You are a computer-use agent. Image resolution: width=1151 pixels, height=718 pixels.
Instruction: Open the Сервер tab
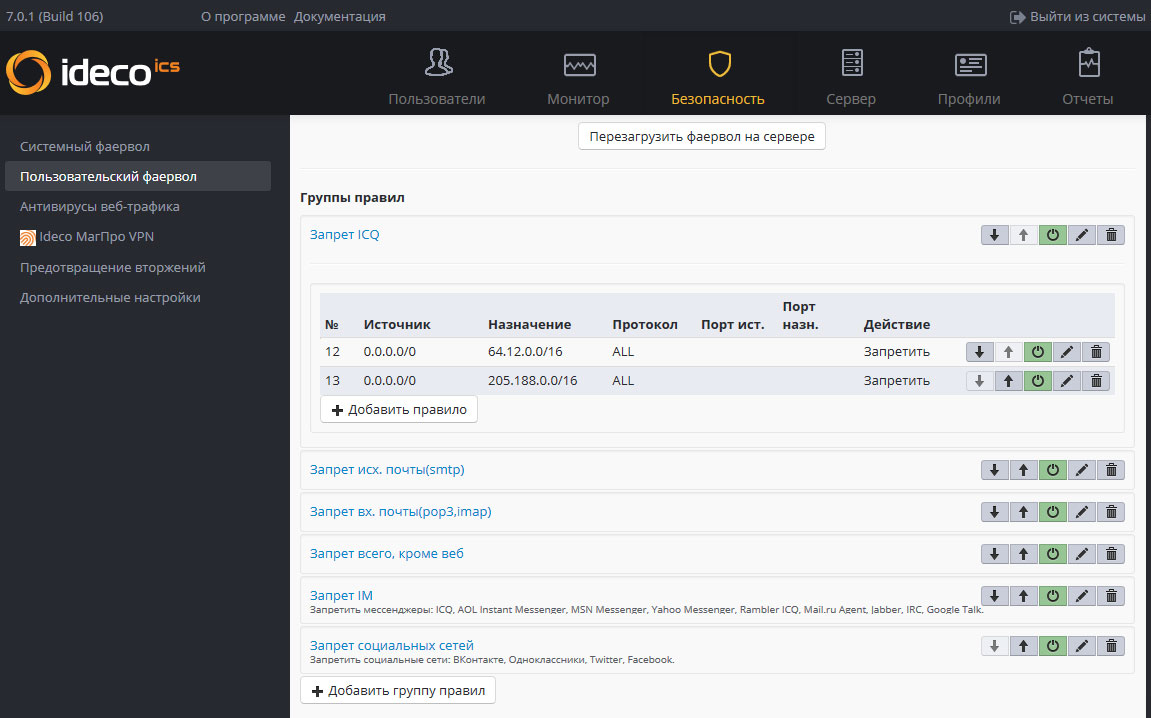point(851,77)
